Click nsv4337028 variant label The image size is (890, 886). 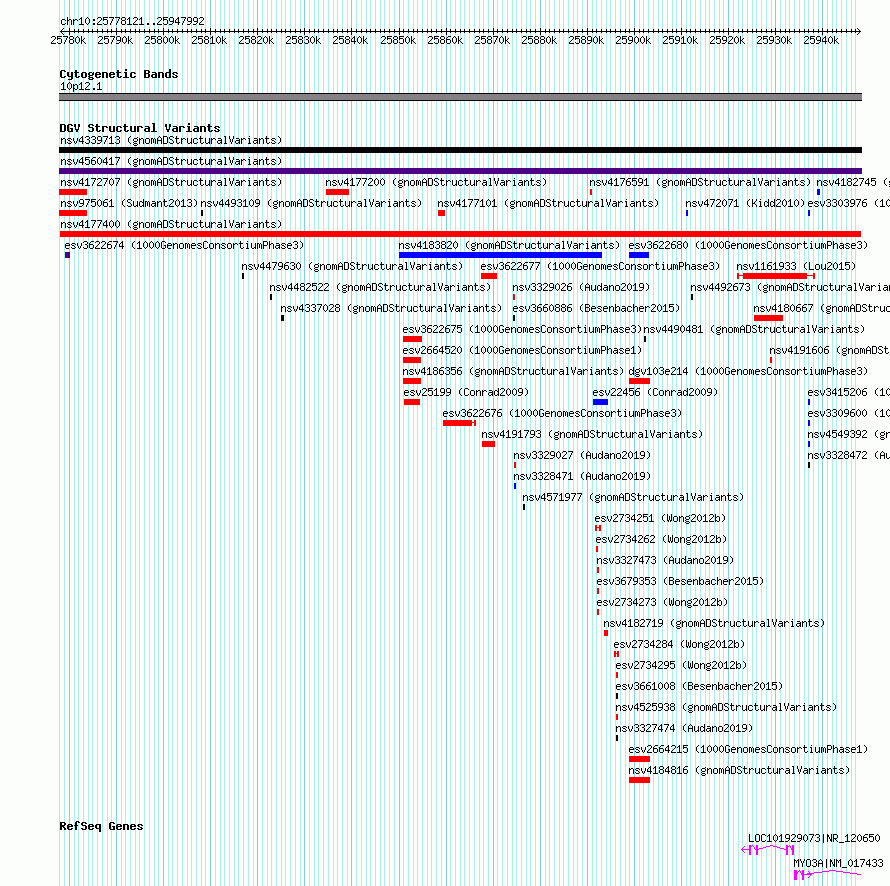[391, 308]
